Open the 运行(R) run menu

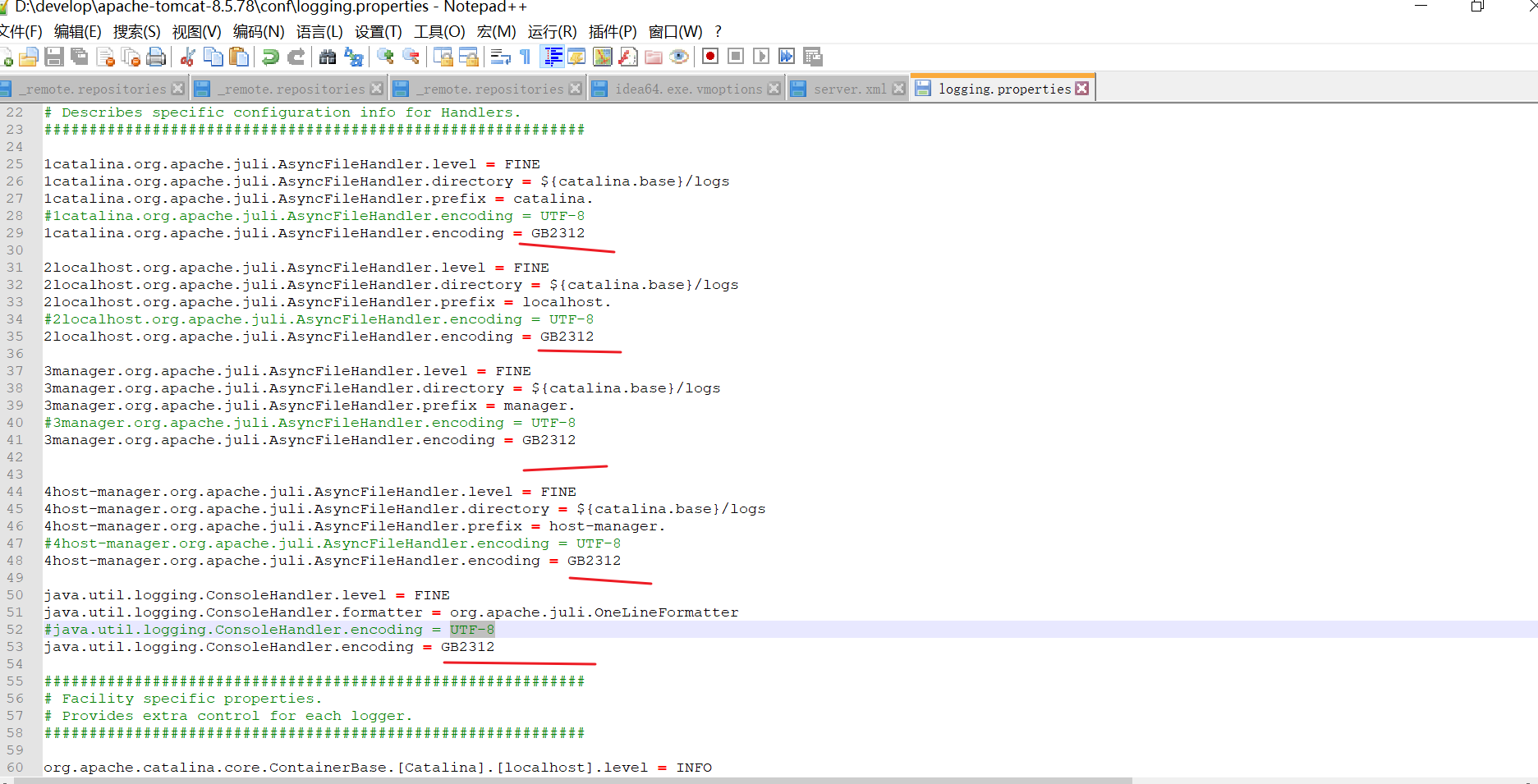[x=552, y=32]
